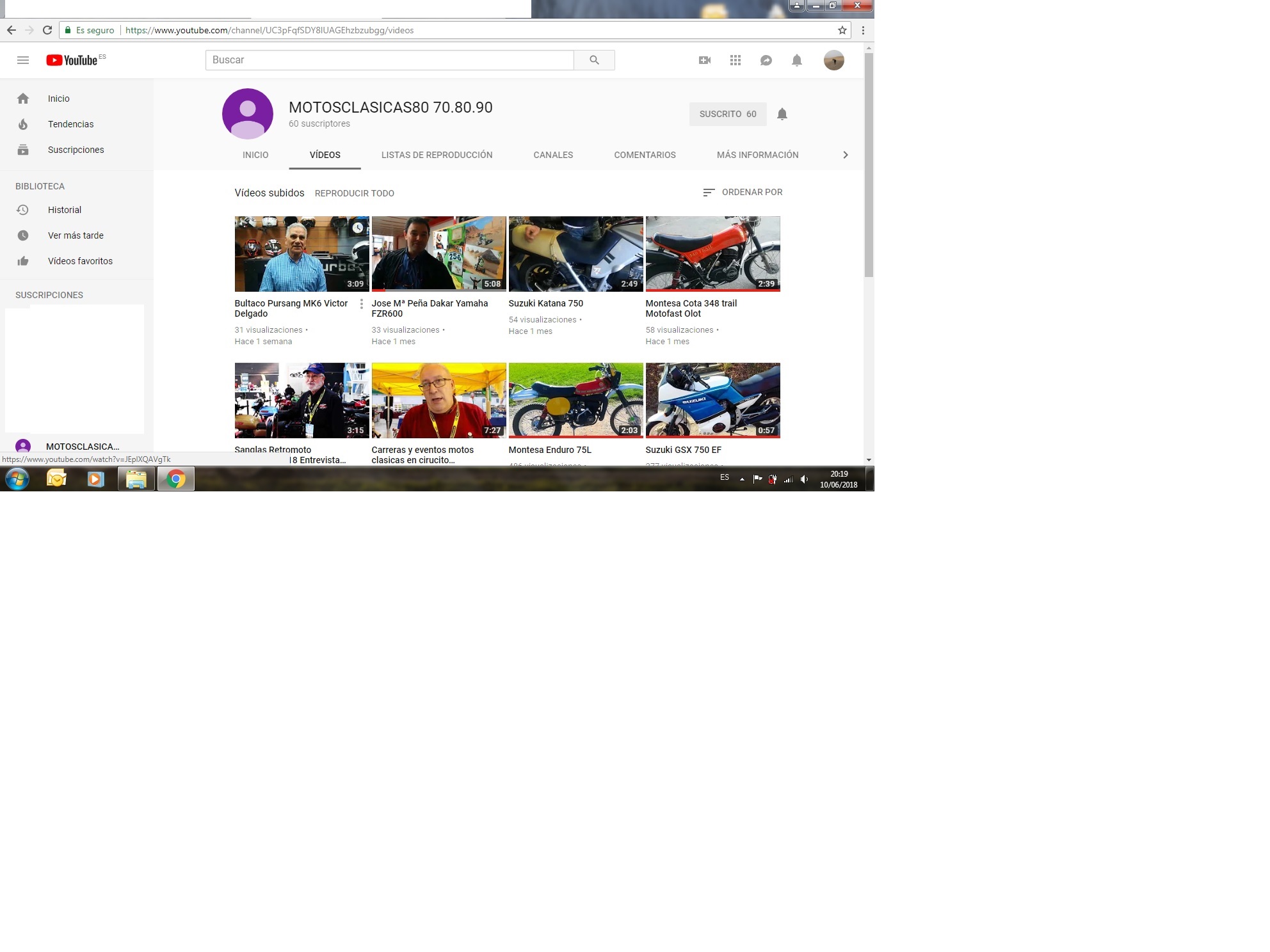1270x952 pixels.
Task: Select the VÍDEOS channel tab
Action: click(325, 155)
